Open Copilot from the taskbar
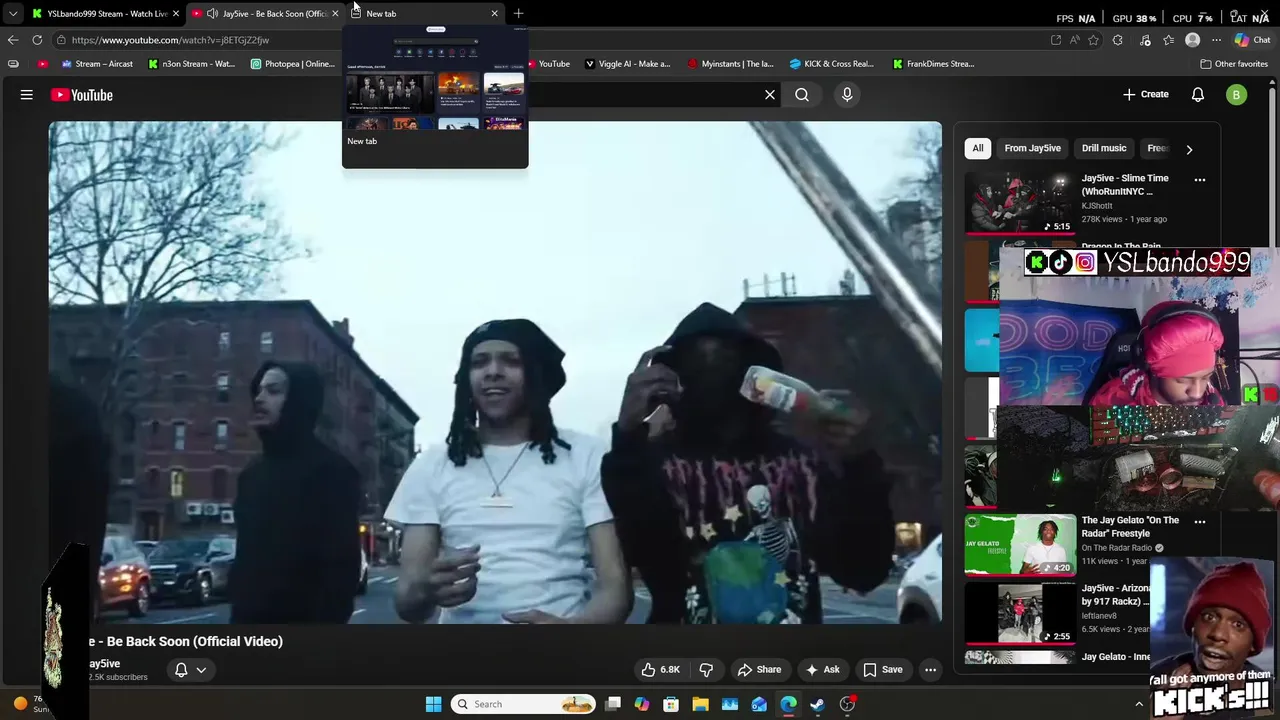The image size is (1280, 720). point(642,704)
